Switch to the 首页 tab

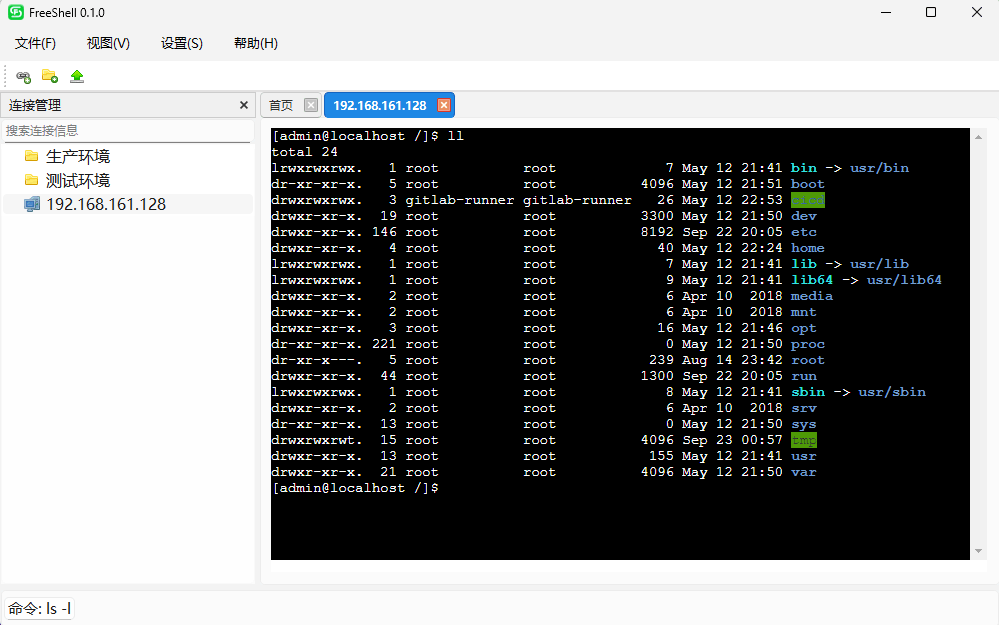pyautogui.click(x=281, y=105)
